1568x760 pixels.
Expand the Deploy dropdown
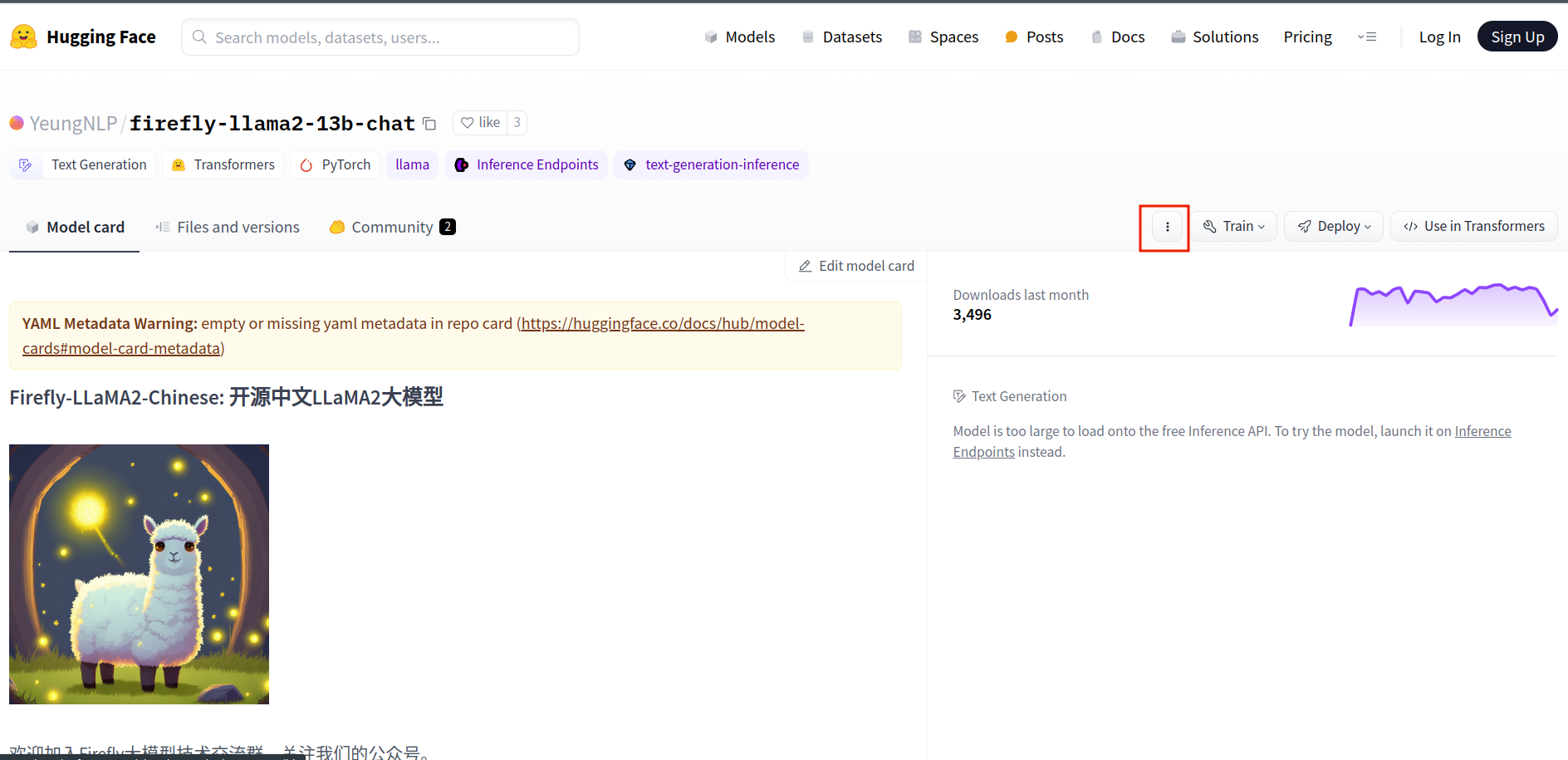[1334, 227]
